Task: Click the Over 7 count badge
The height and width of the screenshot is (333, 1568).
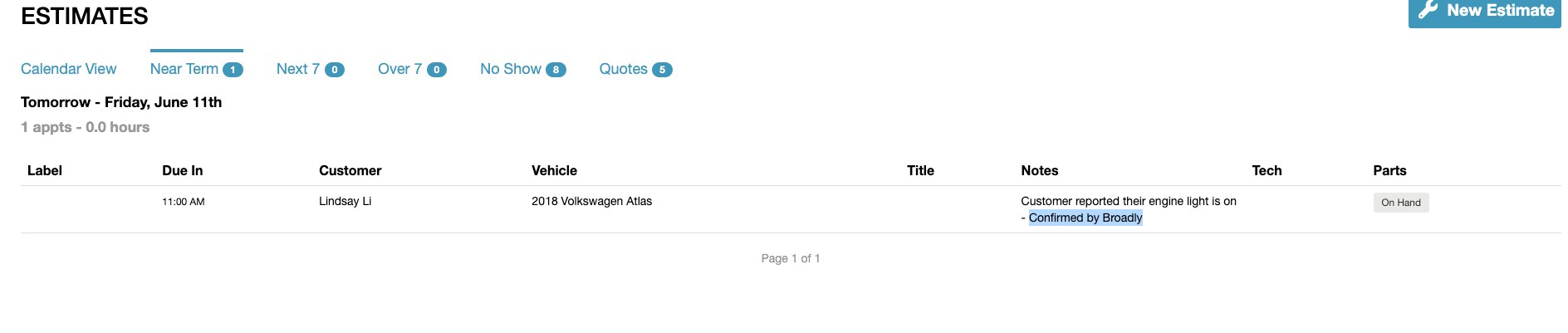Action: tap(437, 70)
